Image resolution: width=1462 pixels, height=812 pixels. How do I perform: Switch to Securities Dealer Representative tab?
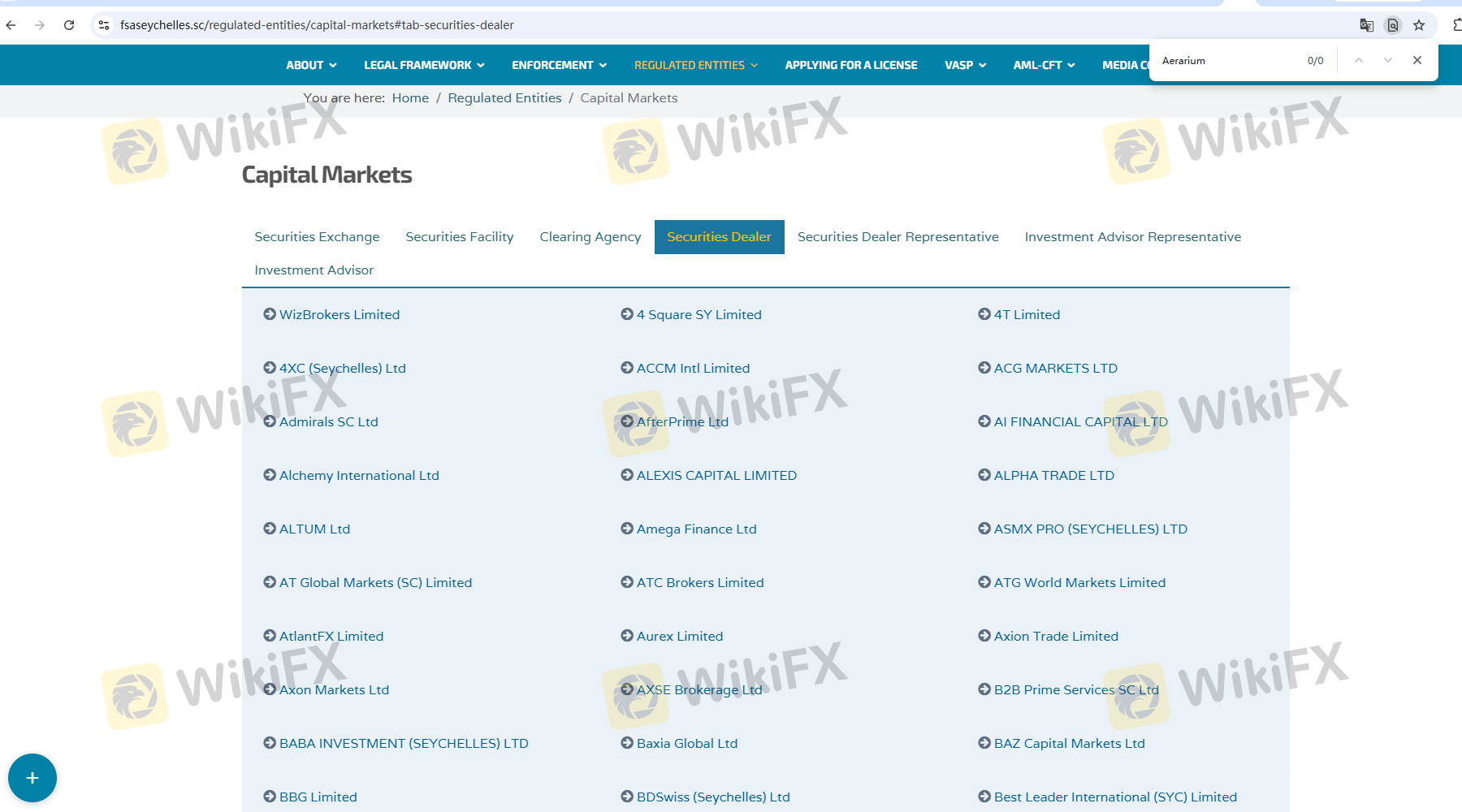click(898, 237)
